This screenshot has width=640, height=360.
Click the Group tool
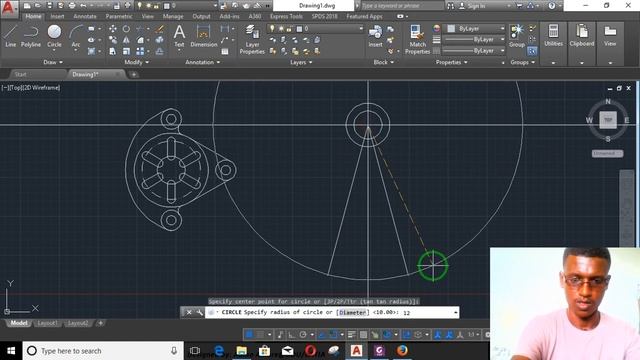(516, 36)
